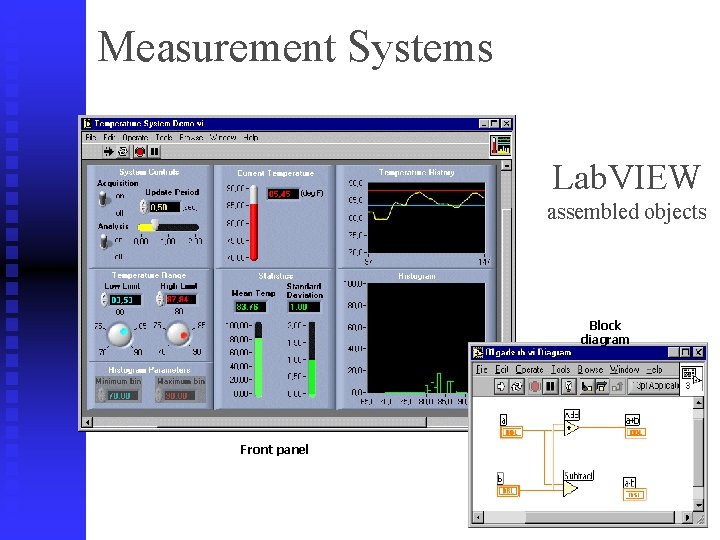This screenshot has width=720, height=540.
Task: Open Help menu in Temperature System Demo window
Action: click(251, 137)
